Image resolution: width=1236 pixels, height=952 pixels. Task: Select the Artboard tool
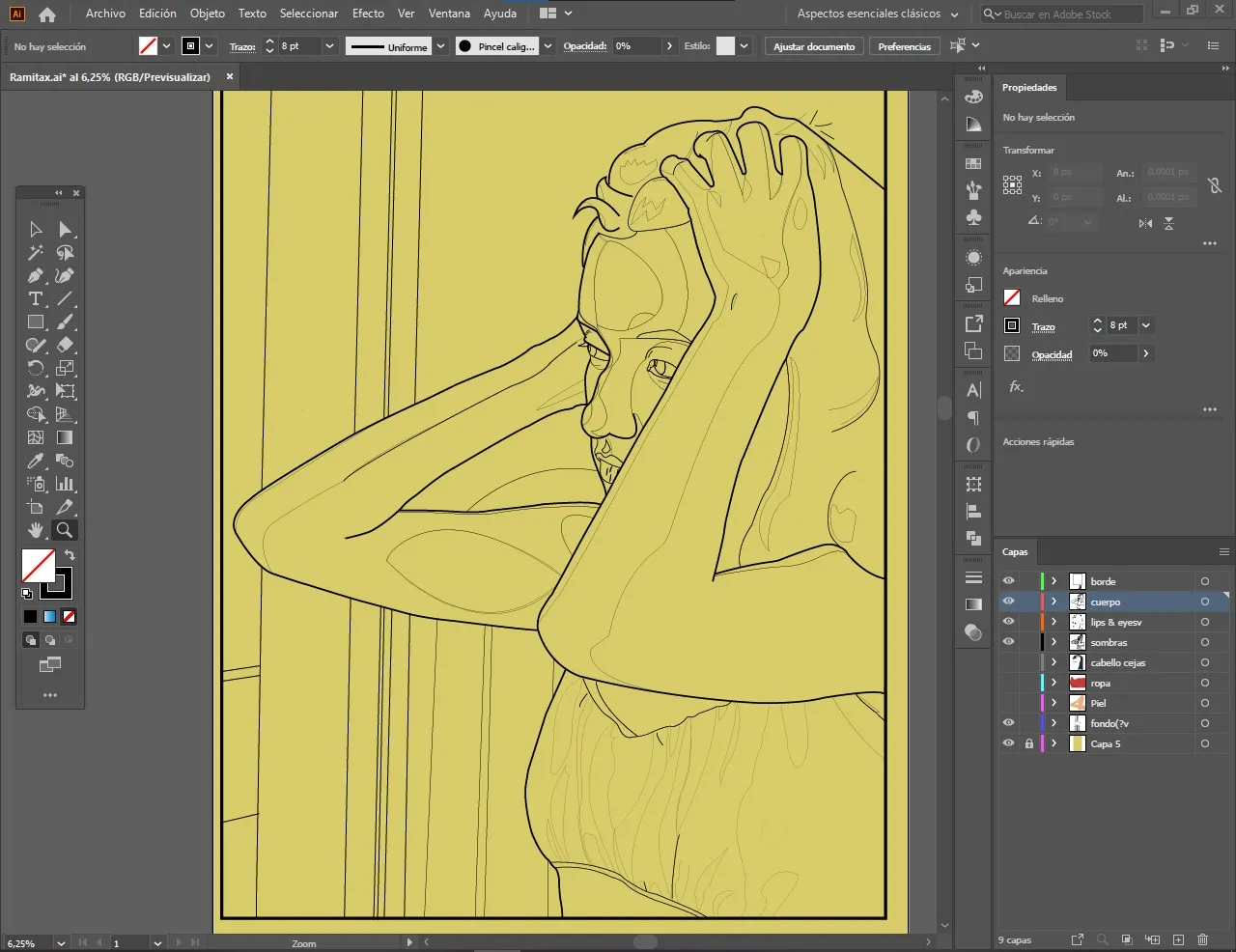click(x=36, y=507)
